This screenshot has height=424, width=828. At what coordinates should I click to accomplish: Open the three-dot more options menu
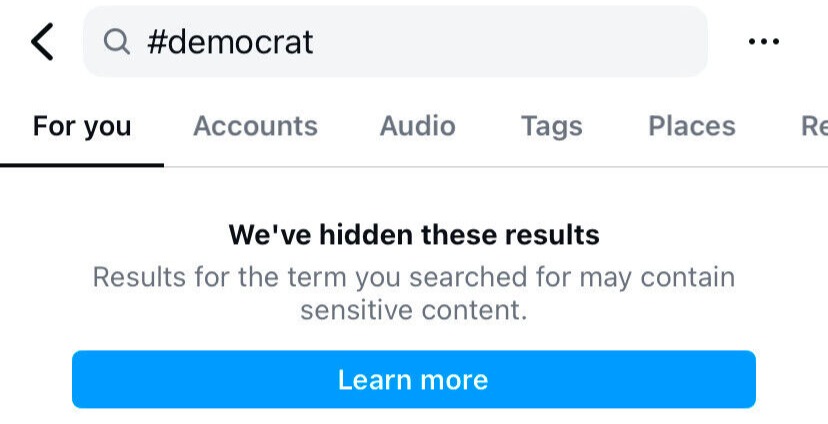[x=763, y=42]
